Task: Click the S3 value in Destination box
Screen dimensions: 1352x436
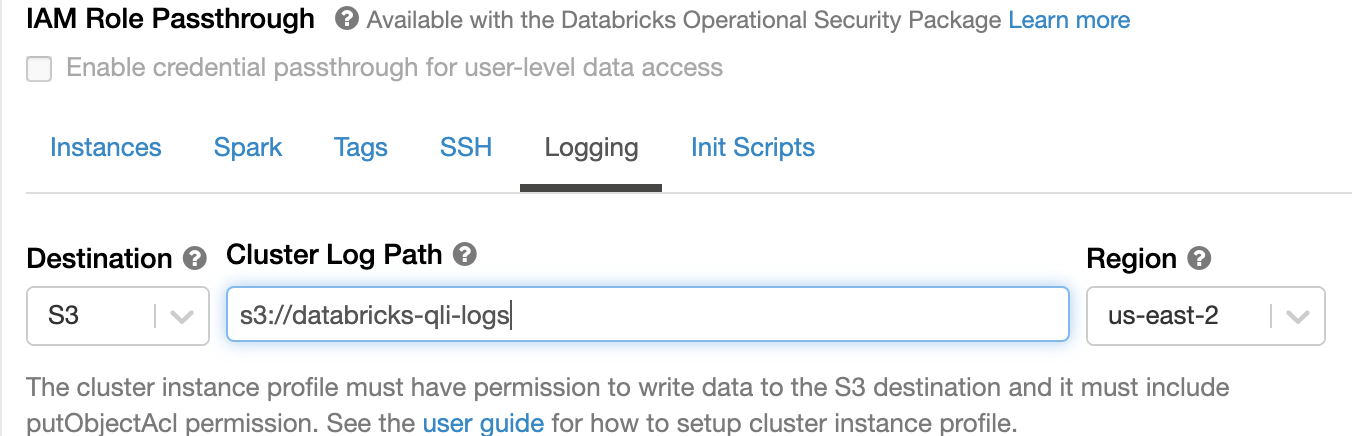Action: point(63,316)
